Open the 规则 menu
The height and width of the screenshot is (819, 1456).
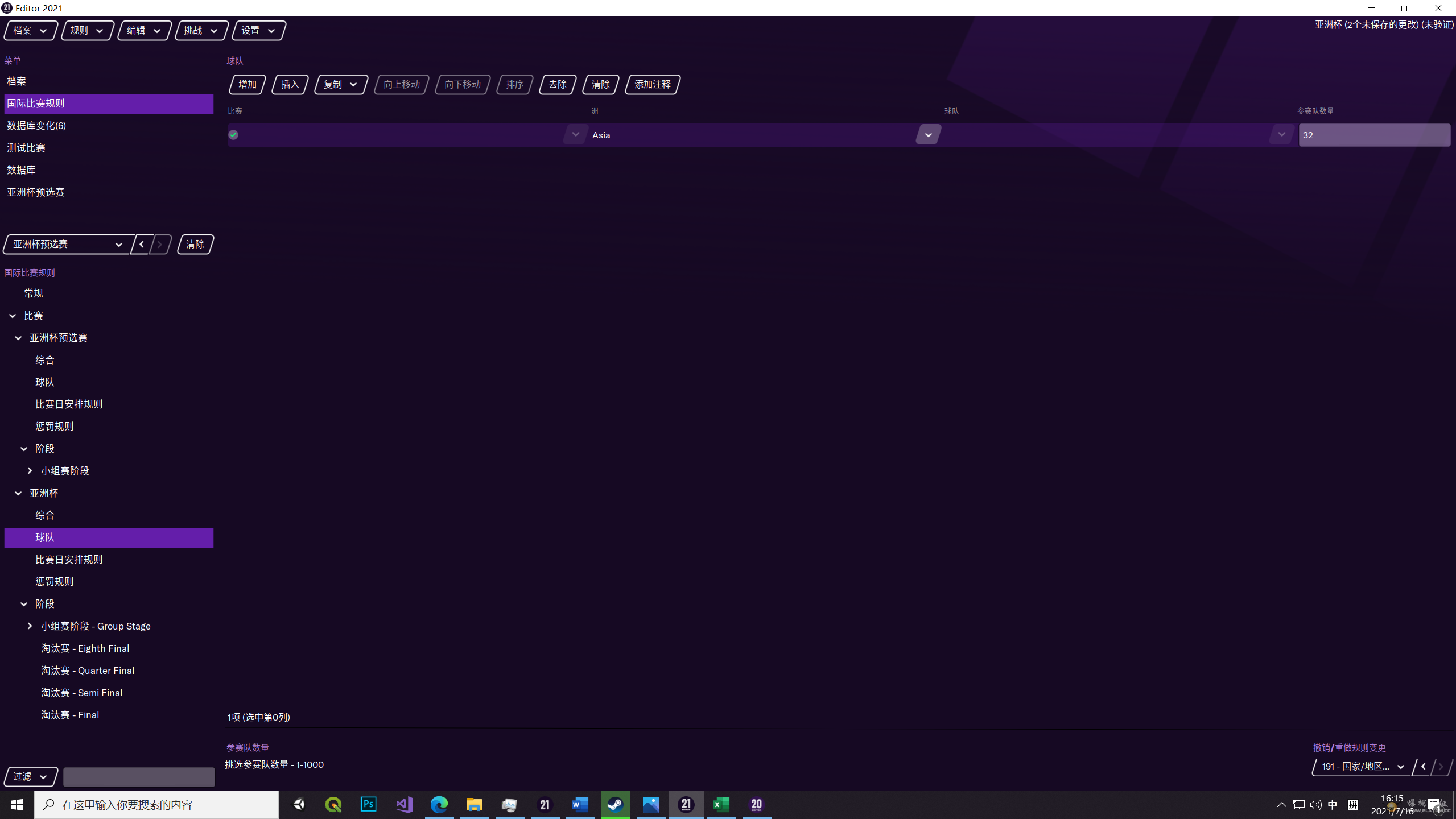86,30
